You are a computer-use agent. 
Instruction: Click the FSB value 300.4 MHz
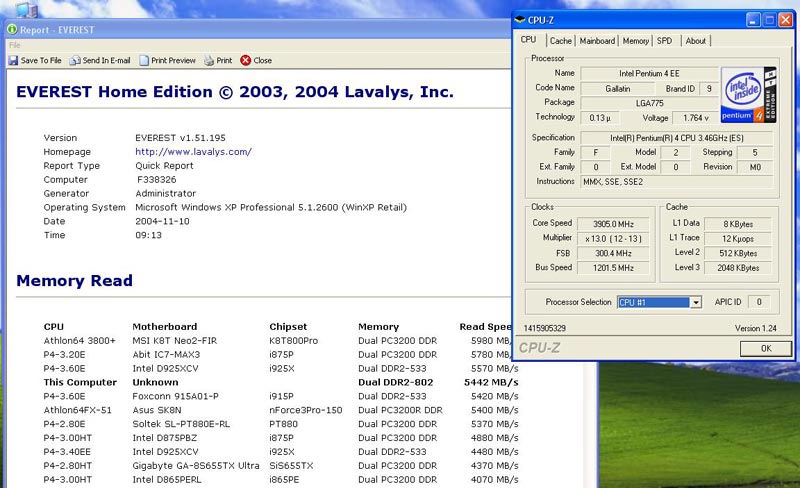[613, 253]
